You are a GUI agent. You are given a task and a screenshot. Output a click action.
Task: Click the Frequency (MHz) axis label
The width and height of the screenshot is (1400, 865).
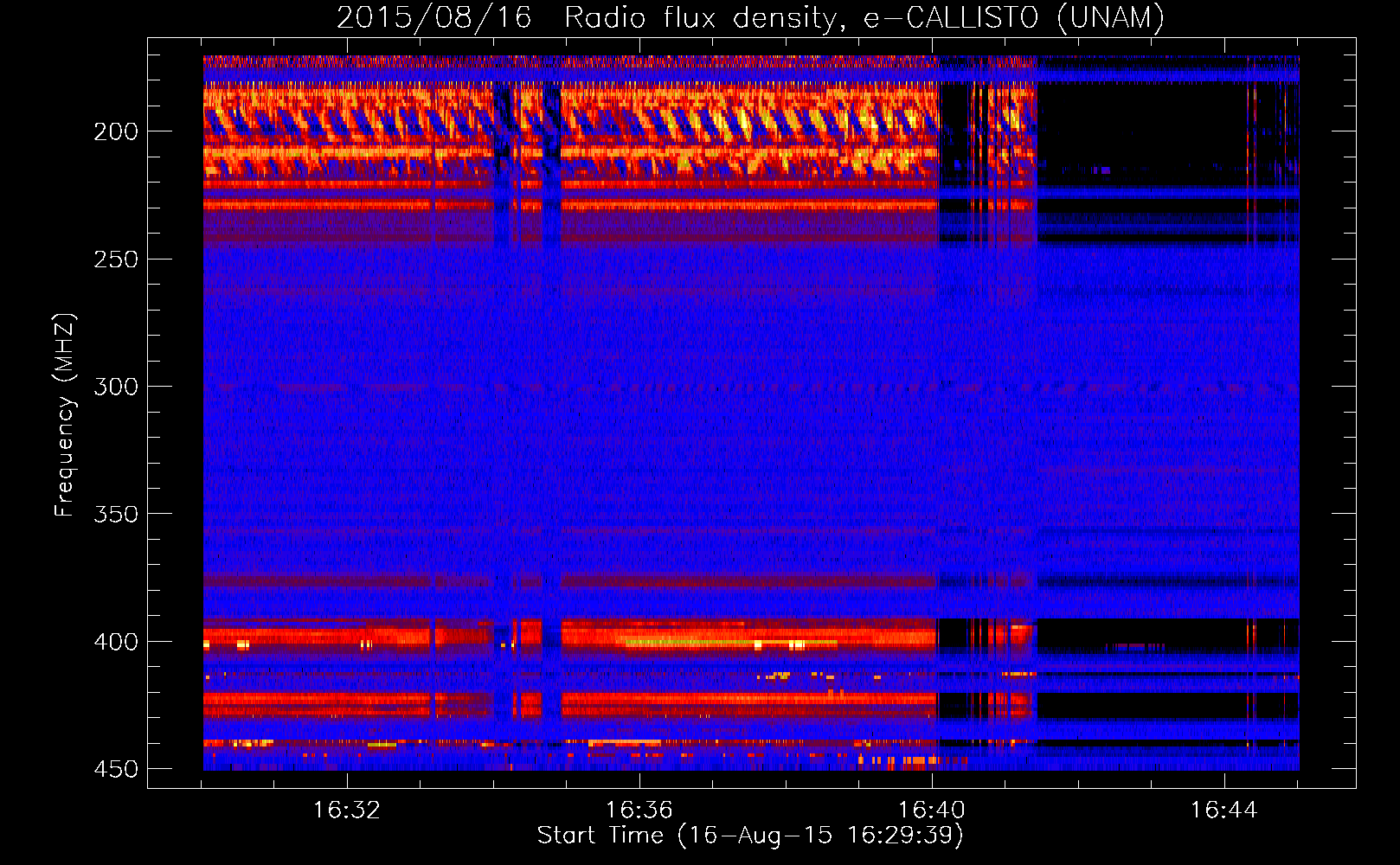pos(65,415)
